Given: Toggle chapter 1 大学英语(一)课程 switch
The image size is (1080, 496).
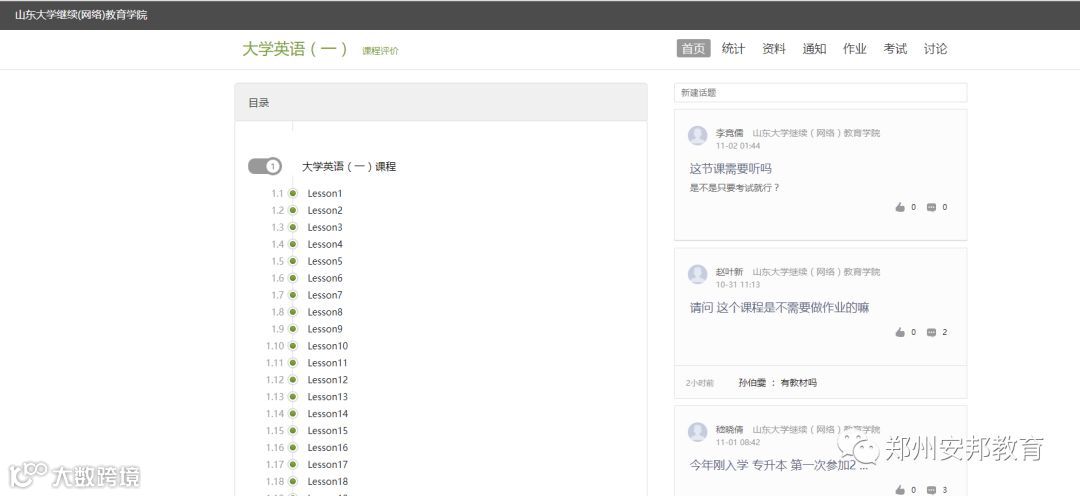Looking at the screenshot, I should tap(265, 167).
